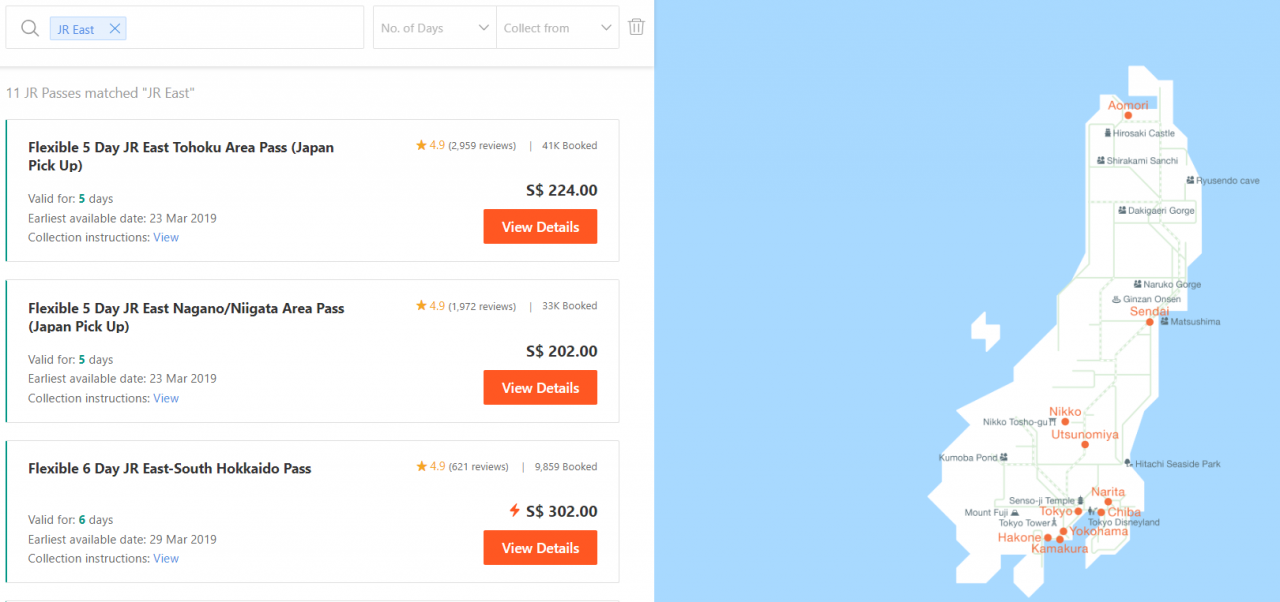Select the Mount Fuji landmark icon
Screen dimensions: 1280x602
click(x=1015, y=513)
